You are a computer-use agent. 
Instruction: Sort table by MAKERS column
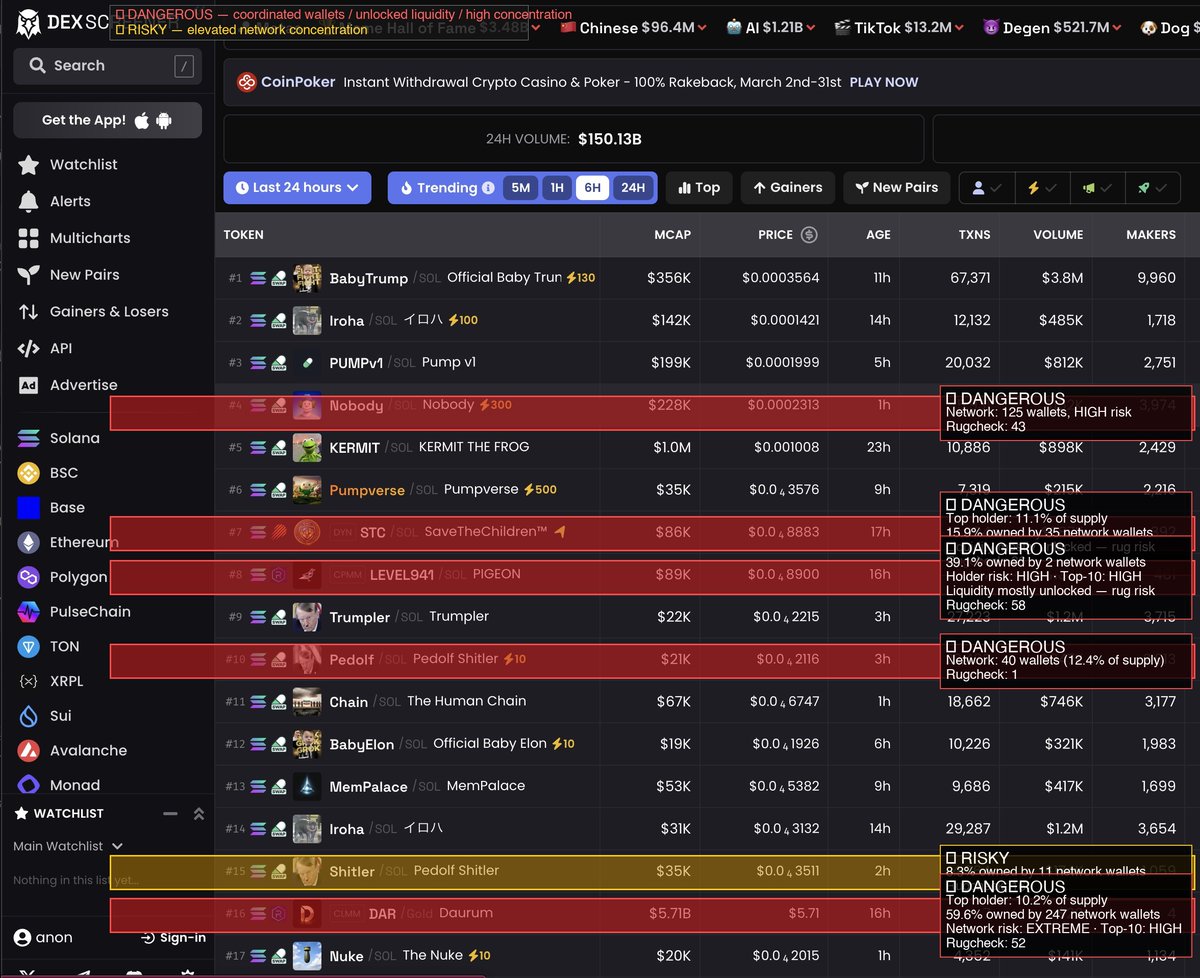click(1151, 235)
